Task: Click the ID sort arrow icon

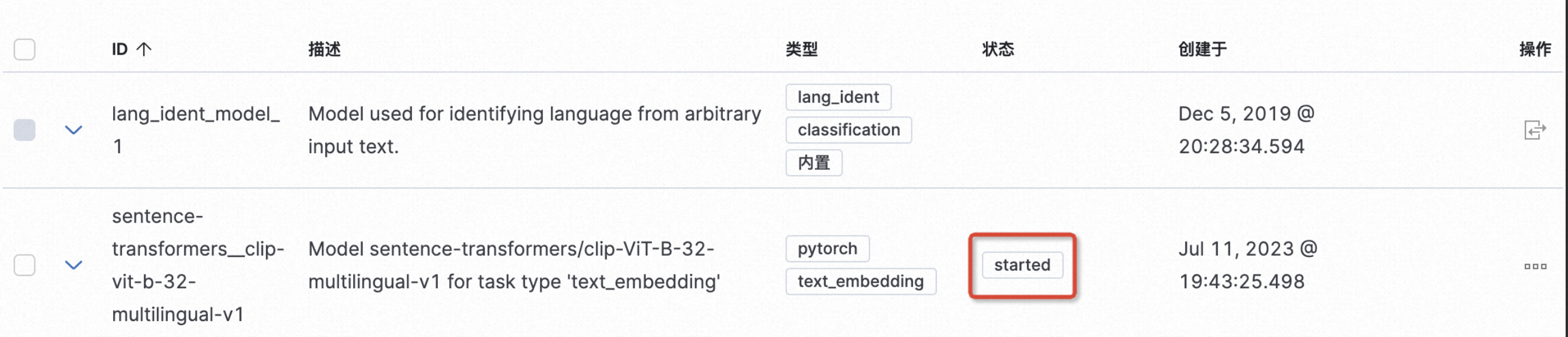Action: (143, 49)
